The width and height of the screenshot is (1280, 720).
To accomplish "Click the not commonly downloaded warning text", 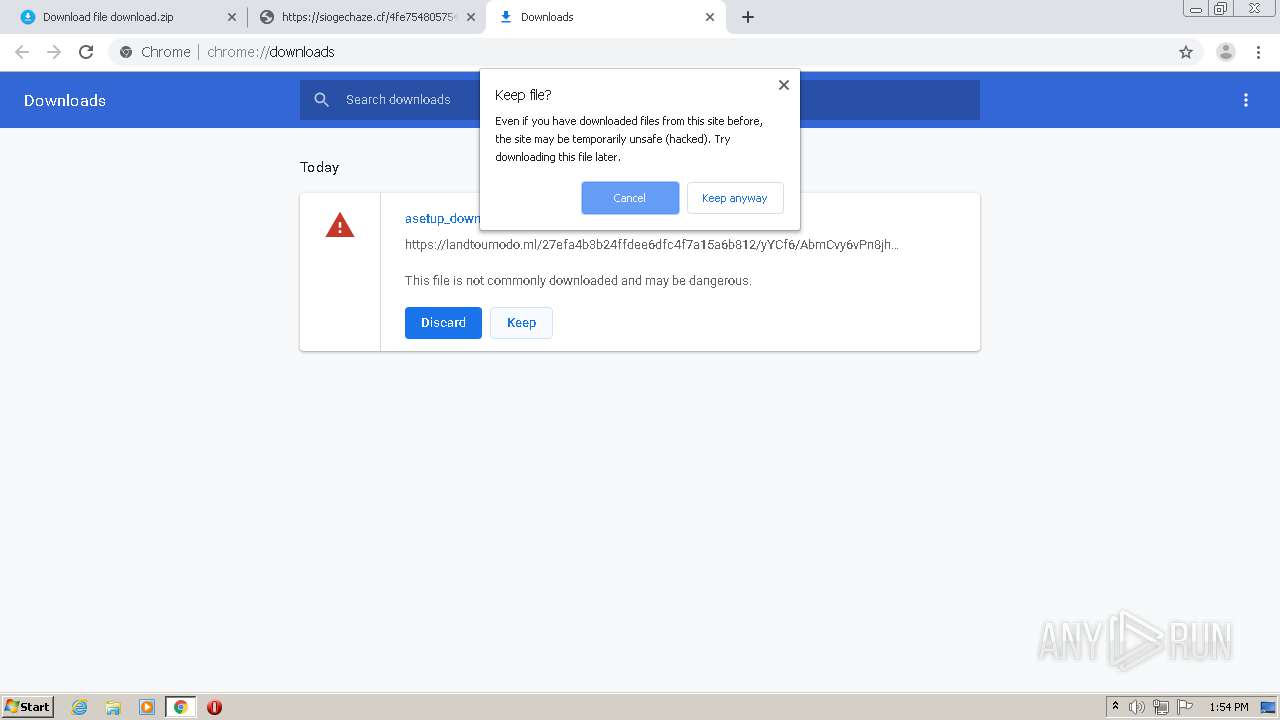I will click(x=578, y=281).
